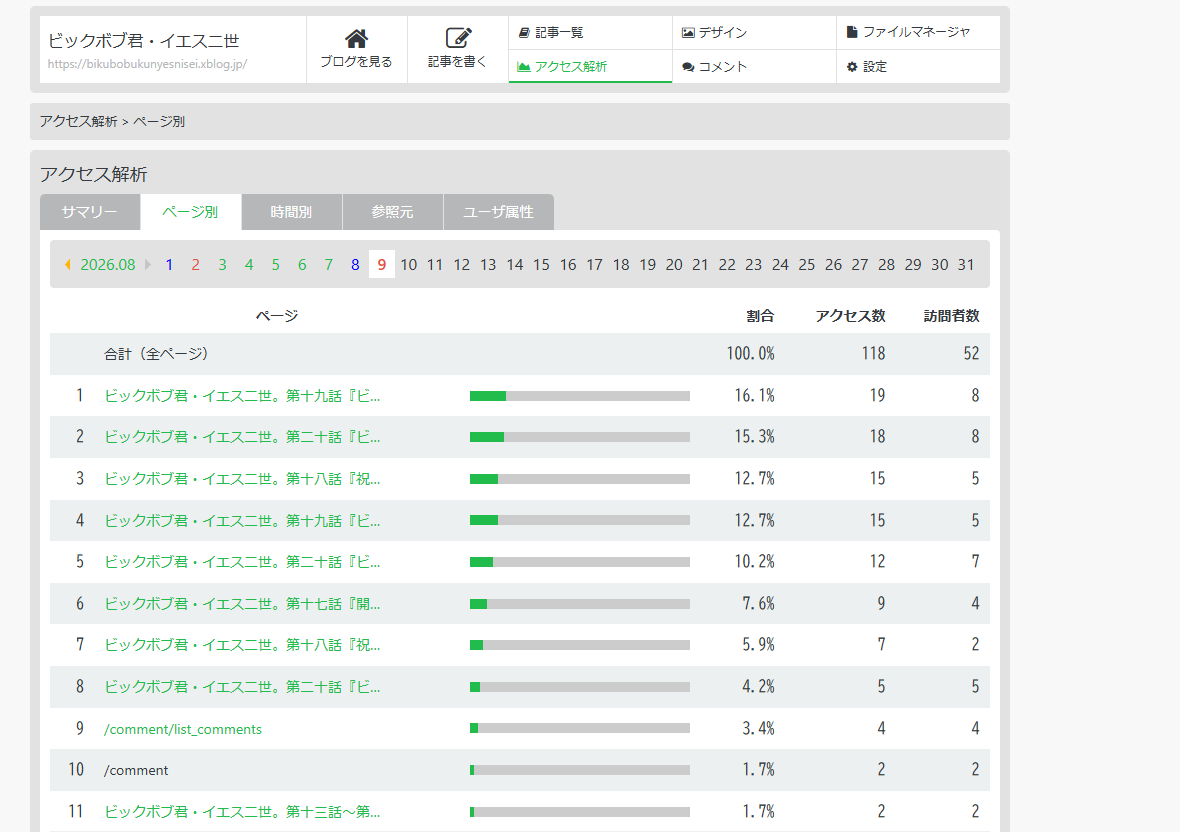Click the file icon beside ファイルマネージャ

[852, 32]
